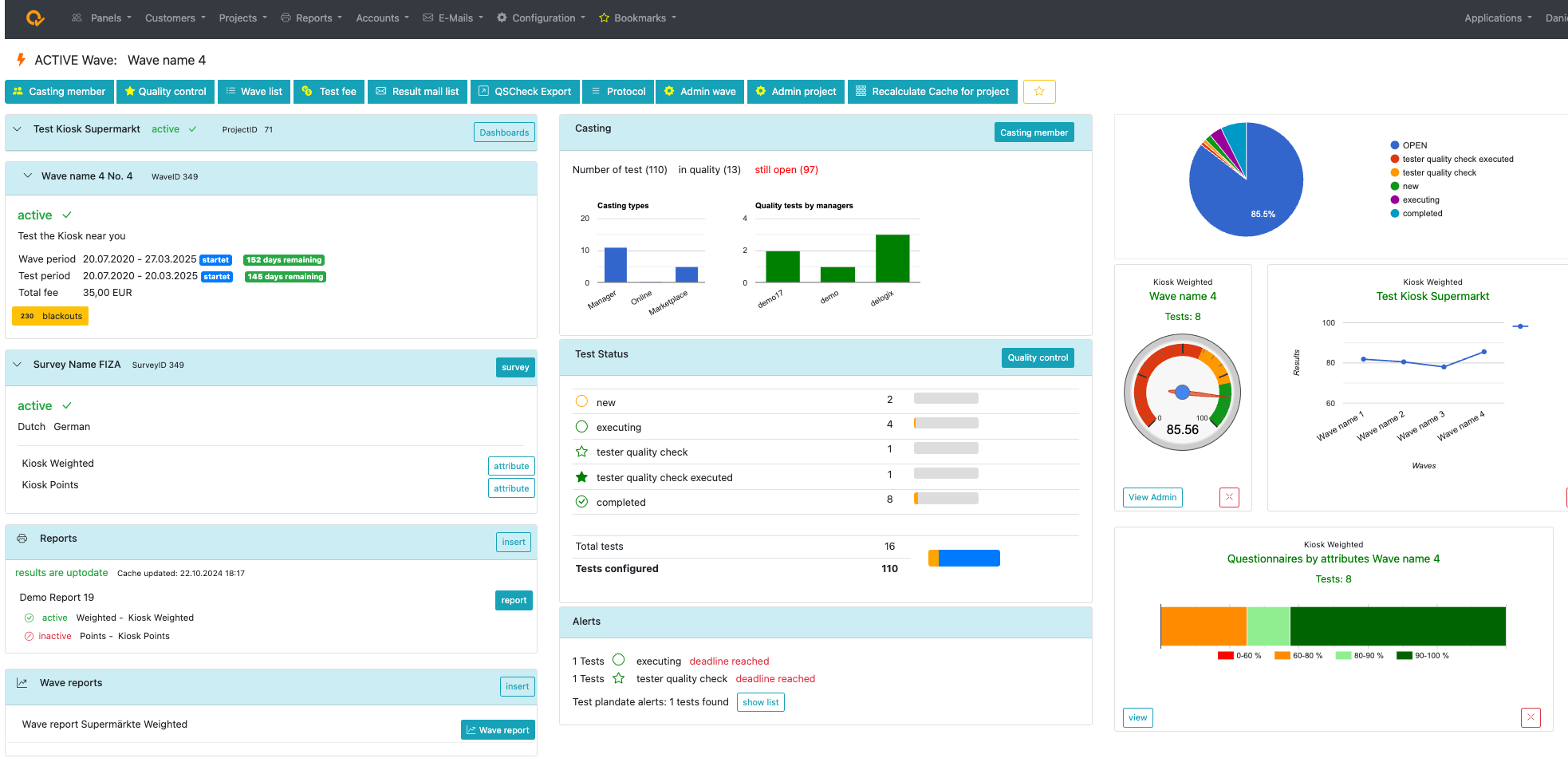Screen dimensions: 1568x766
Task: Click show list for plandate alerts
Action: pos(761,702)
